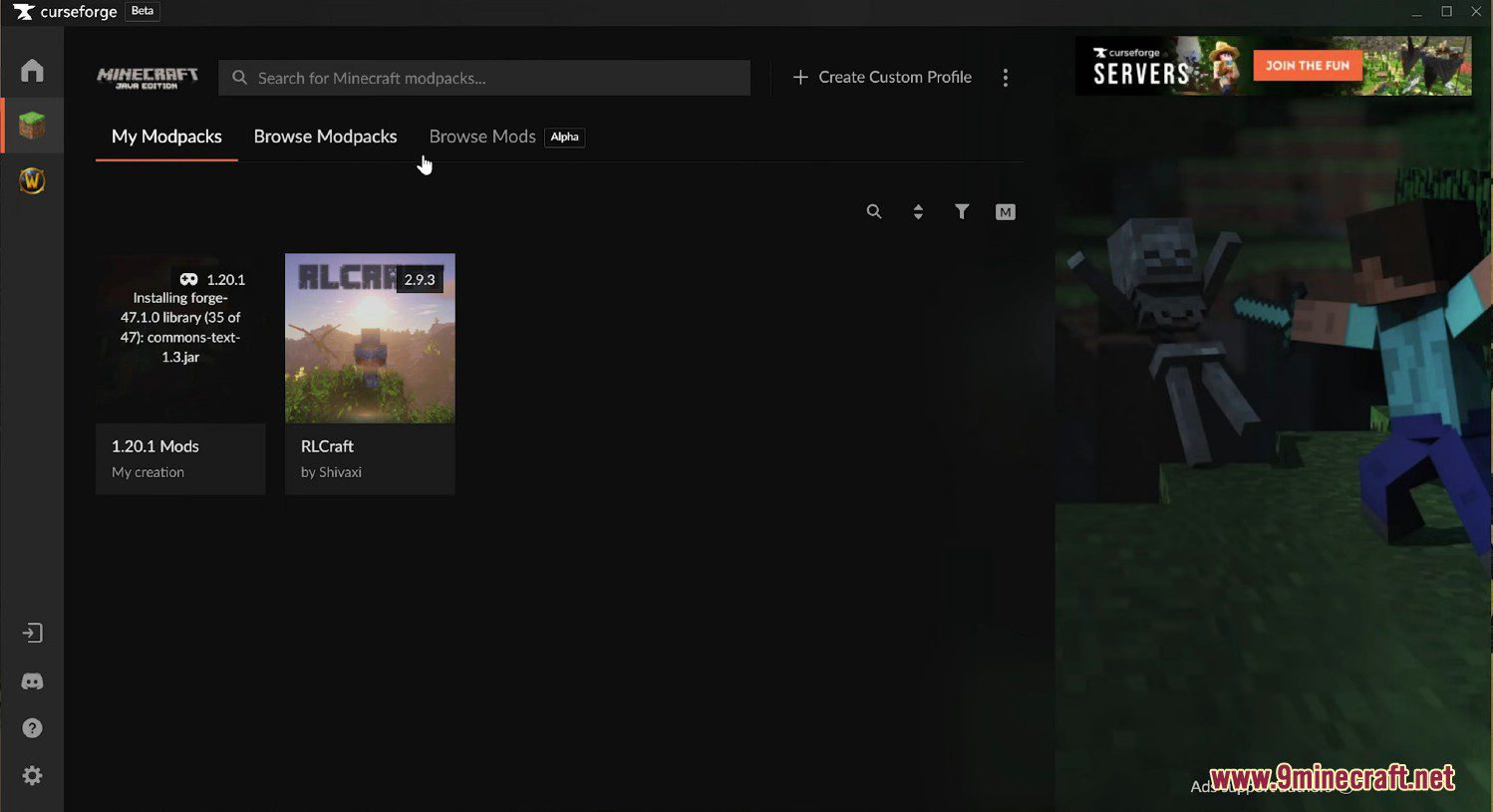
Task: Open the Browse Mods tab
Action: coord(482,136)
